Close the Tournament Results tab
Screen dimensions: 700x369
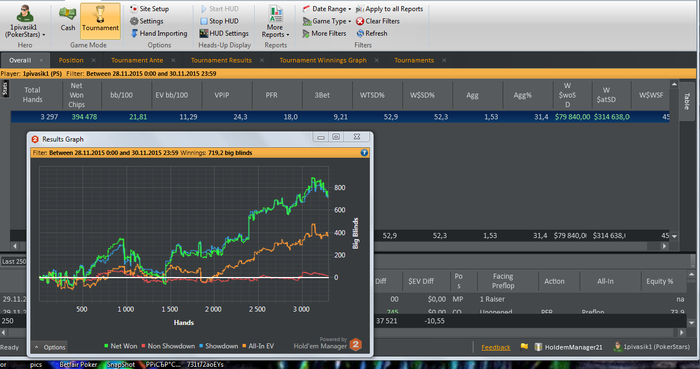pyautogui.click(x=262, y=60)
